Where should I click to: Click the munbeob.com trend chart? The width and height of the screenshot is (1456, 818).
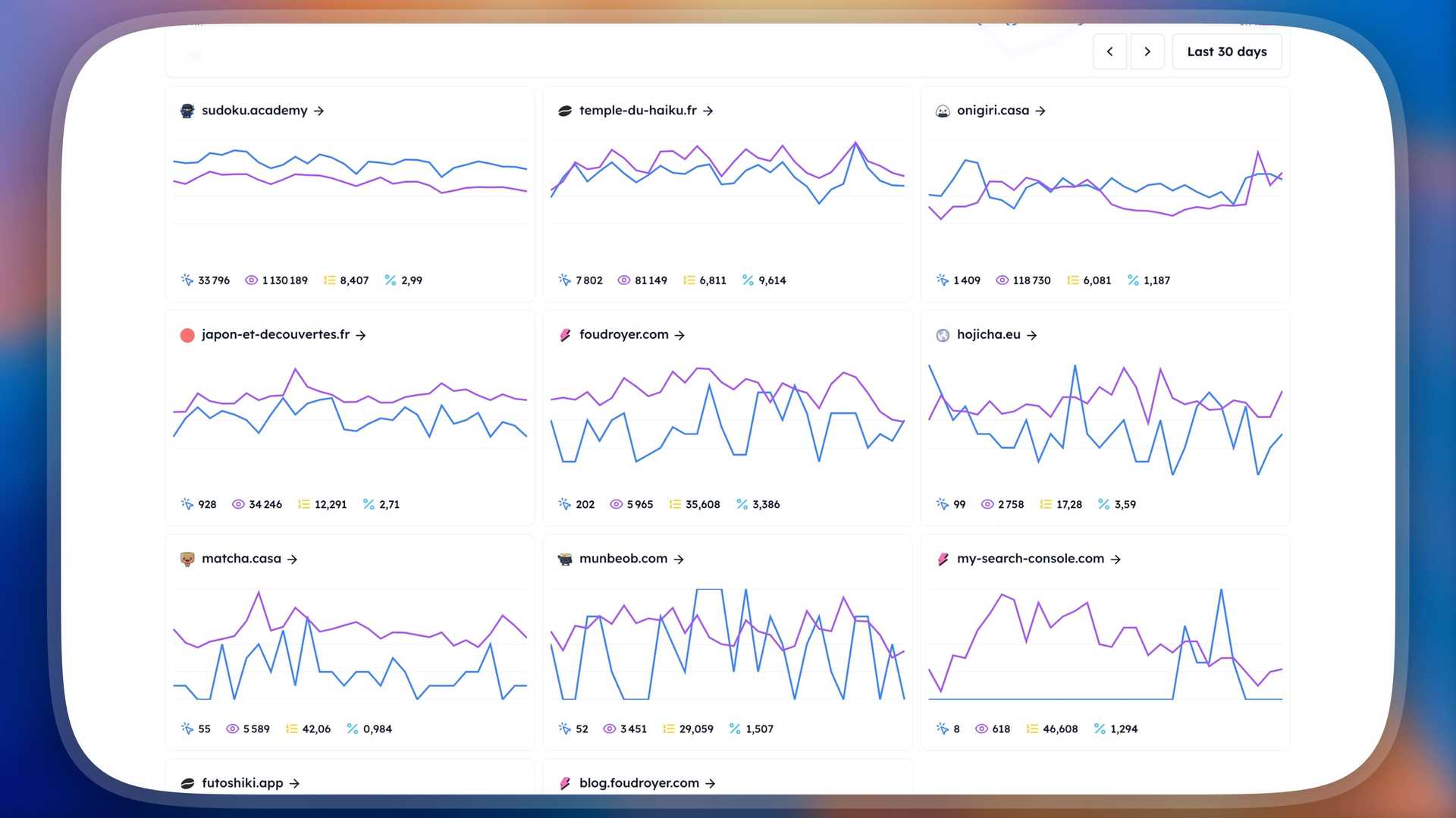click(x=727, y=644)
